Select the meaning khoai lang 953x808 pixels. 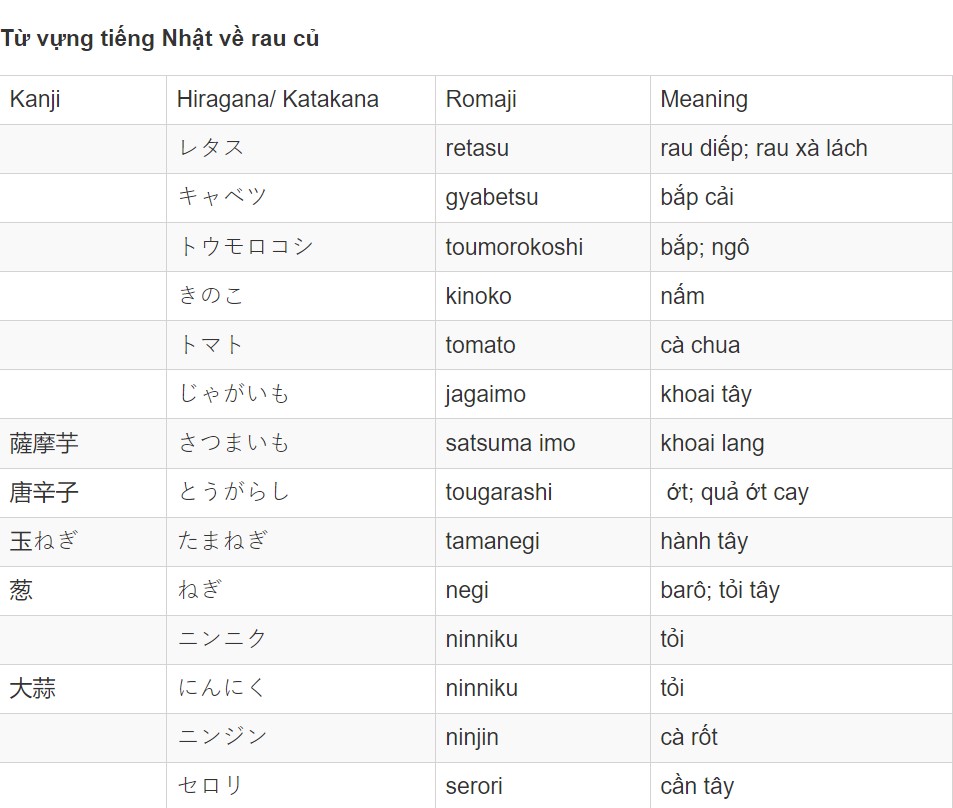[712, 444]
